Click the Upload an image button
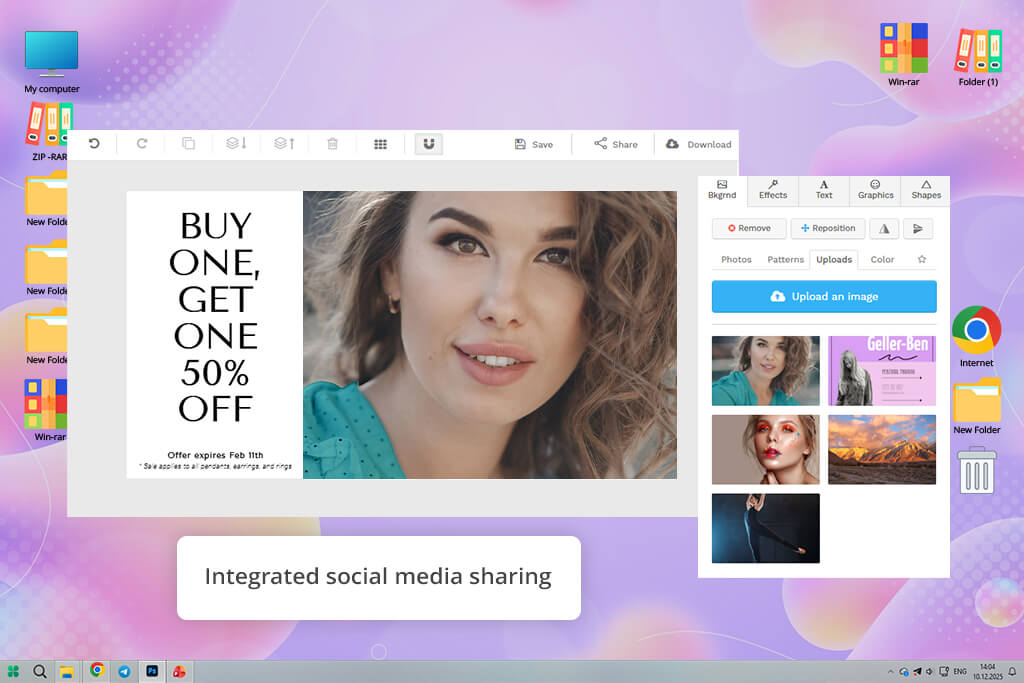 (824, 296)
